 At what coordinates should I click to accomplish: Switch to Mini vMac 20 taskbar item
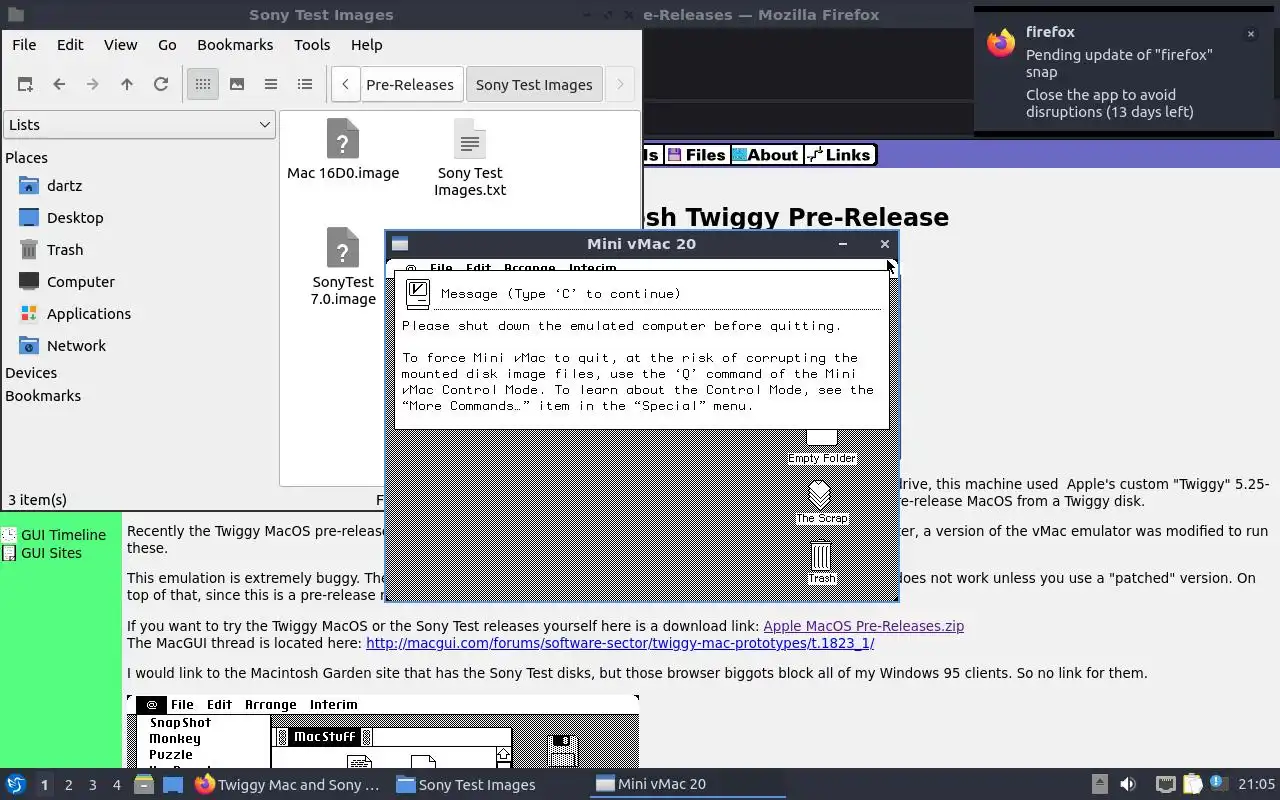pos(687,785)
